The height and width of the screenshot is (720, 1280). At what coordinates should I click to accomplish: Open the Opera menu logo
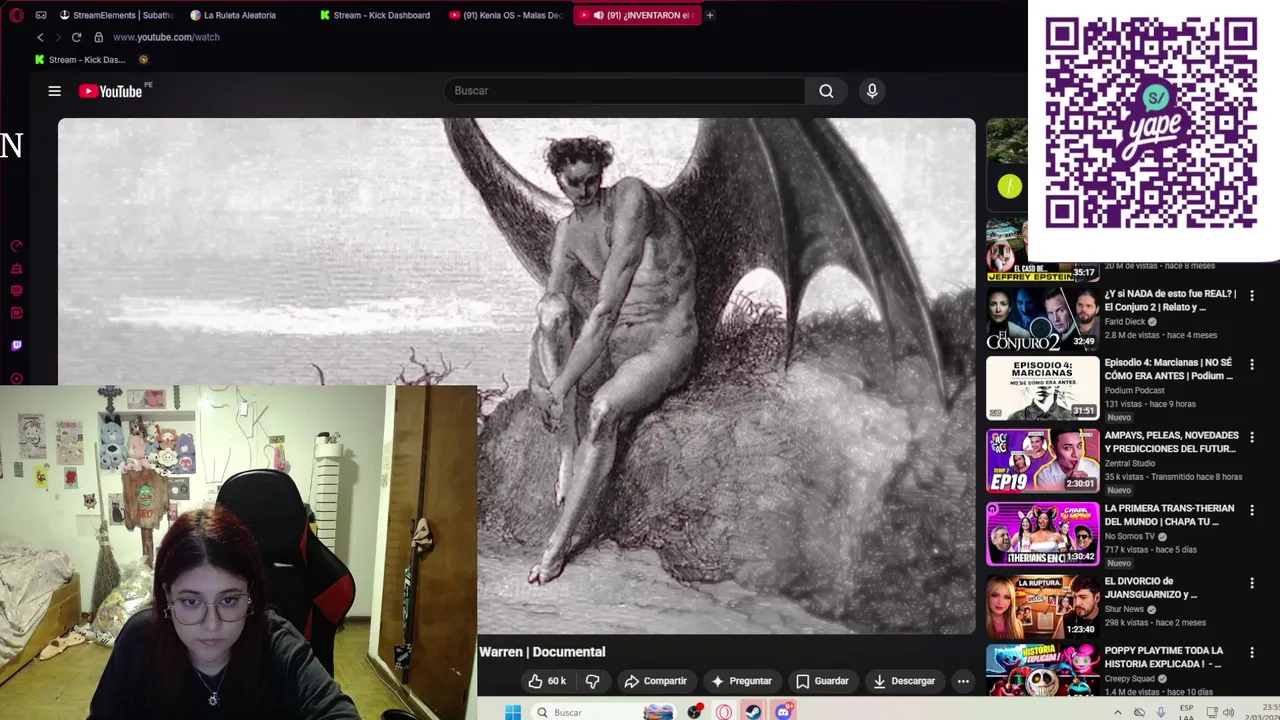[x=16, y=15]
